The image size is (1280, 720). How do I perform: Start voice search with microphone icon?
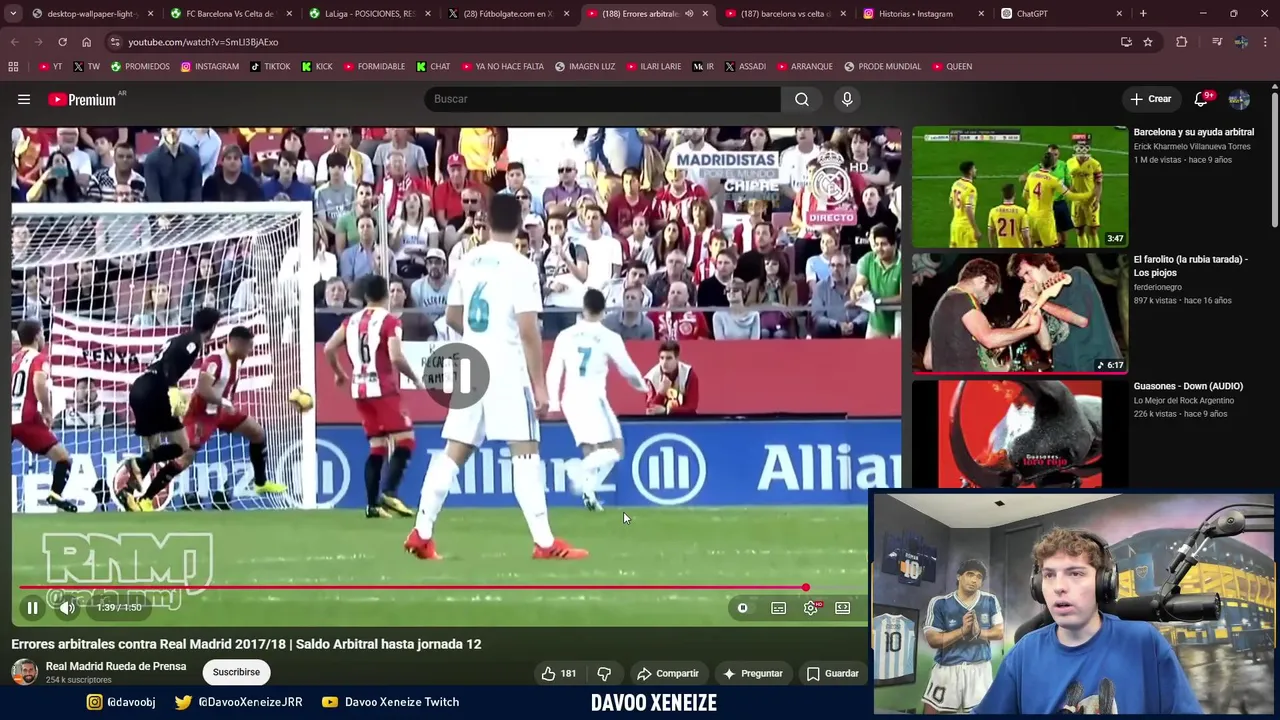pos(847,99)
